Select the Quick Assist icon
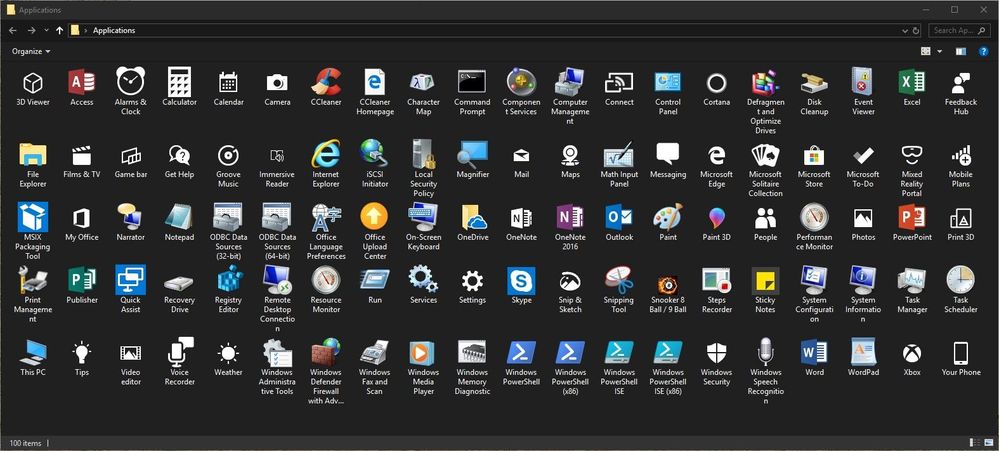999x451 pixels. (131, 280)
